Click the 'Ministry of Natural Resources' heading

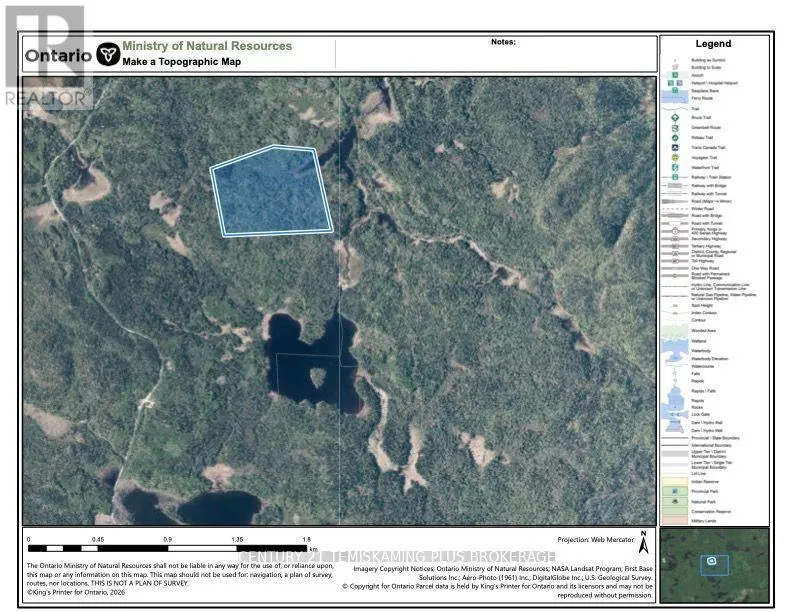207,46
